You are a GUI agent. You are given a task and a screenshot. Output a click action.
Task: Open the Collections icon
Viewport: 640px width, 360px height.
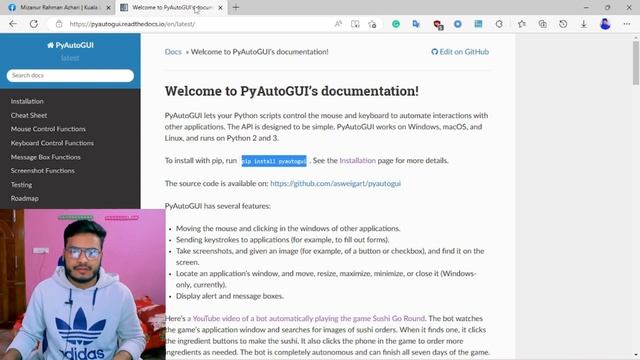coord(542,24)
